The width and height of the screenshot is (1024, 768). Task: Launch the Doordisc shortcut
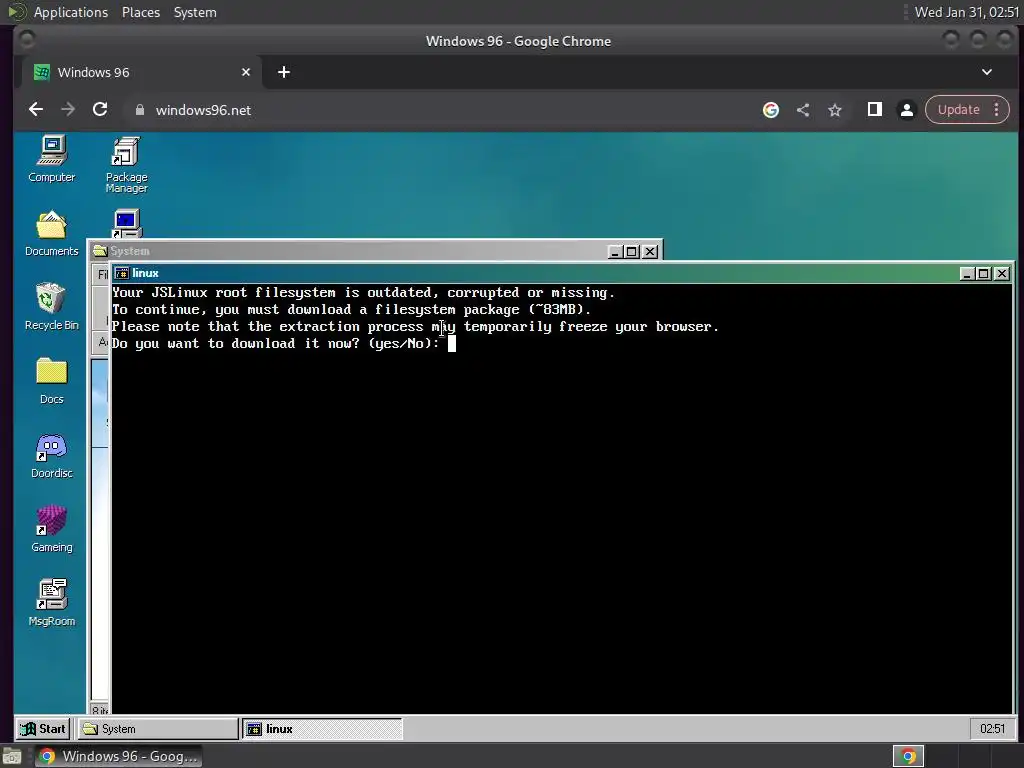pyautogui.click(x=52, y=456)
